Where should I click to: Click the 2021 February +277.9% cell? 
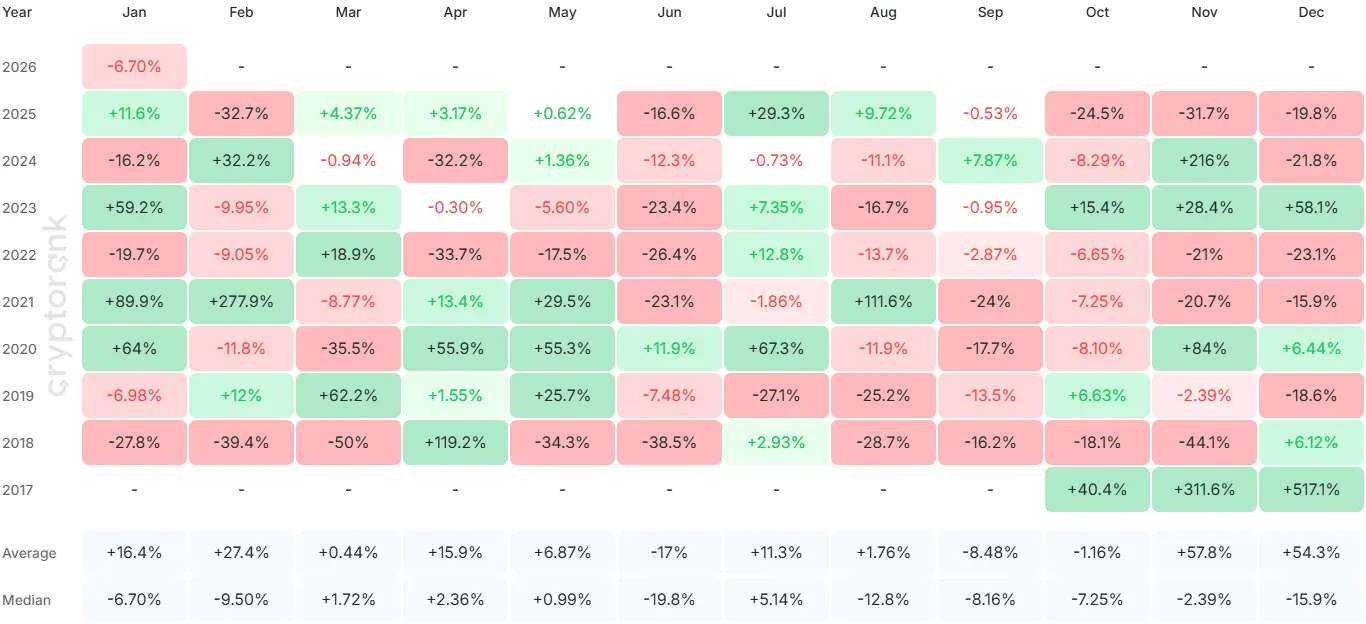[x=241, y=301]
